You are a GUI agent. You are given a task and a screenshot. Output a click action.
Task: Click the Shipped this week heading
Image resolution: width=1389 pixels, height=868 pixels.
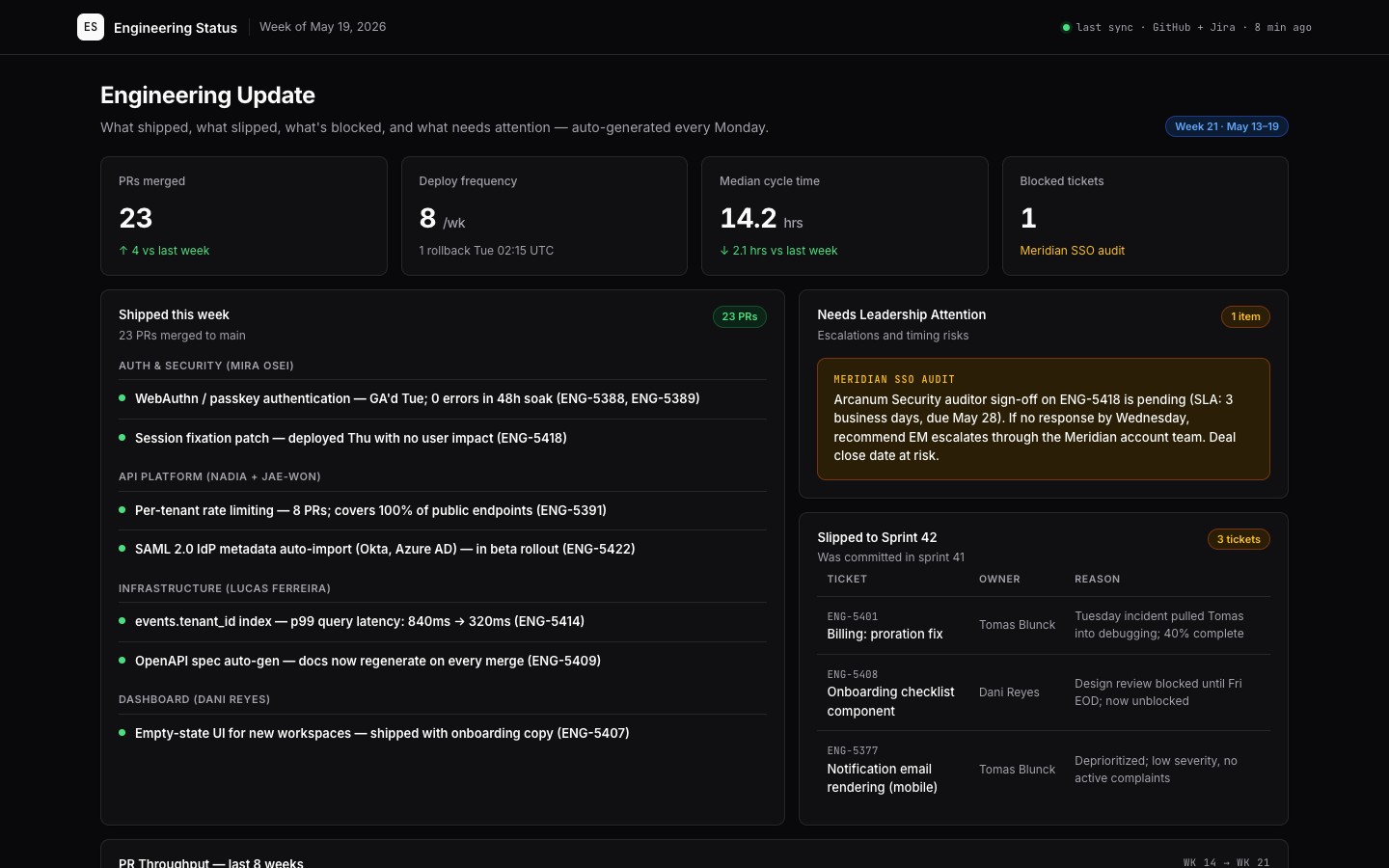[x=174, y=315]
